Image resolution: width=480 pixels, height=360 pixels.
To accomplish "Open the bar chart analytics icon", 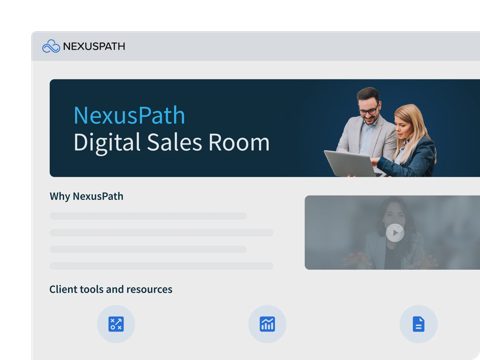I will coord(267,324).
